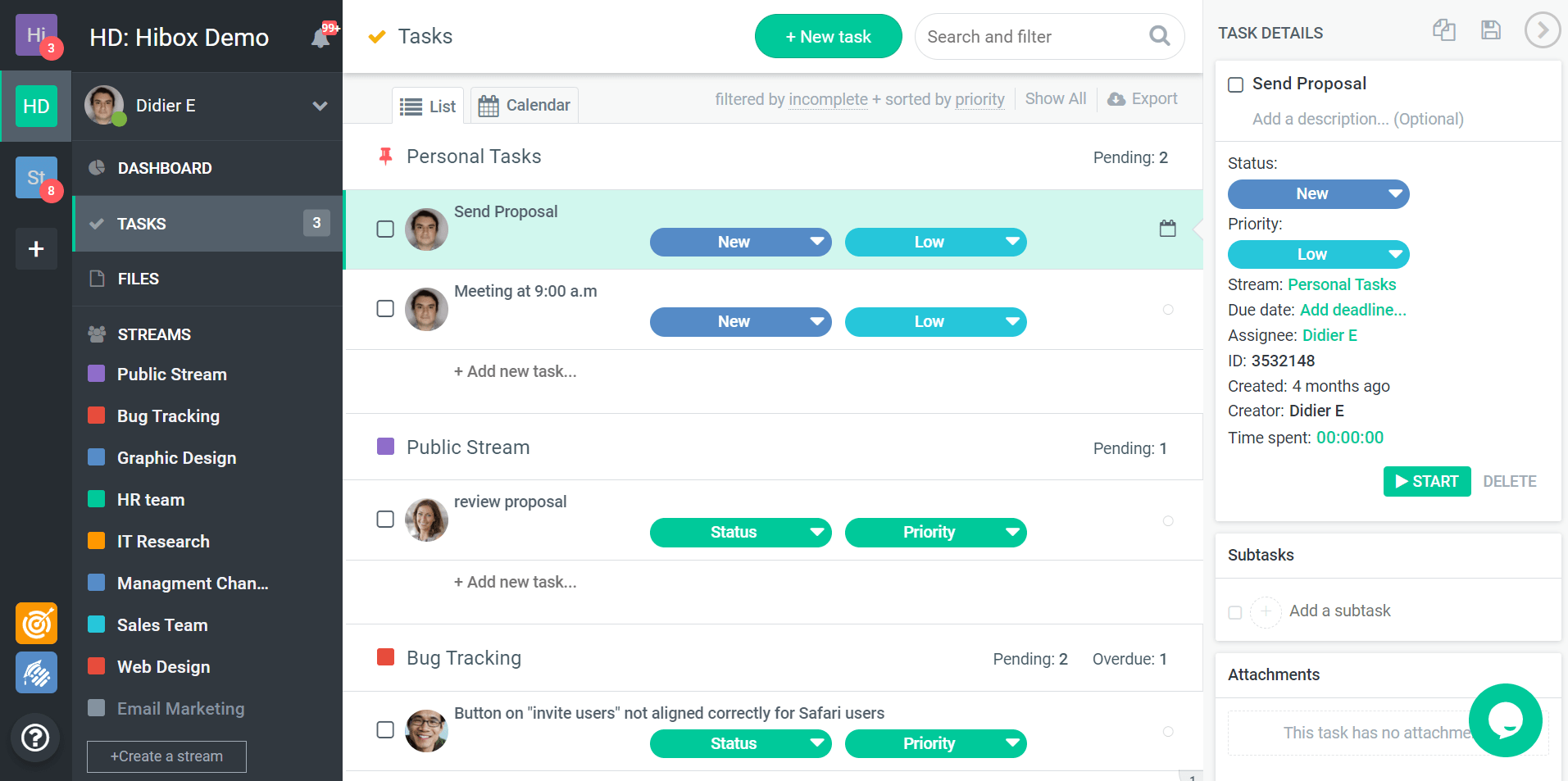Click the copy task icon in Task Details

coord(1443,31)
